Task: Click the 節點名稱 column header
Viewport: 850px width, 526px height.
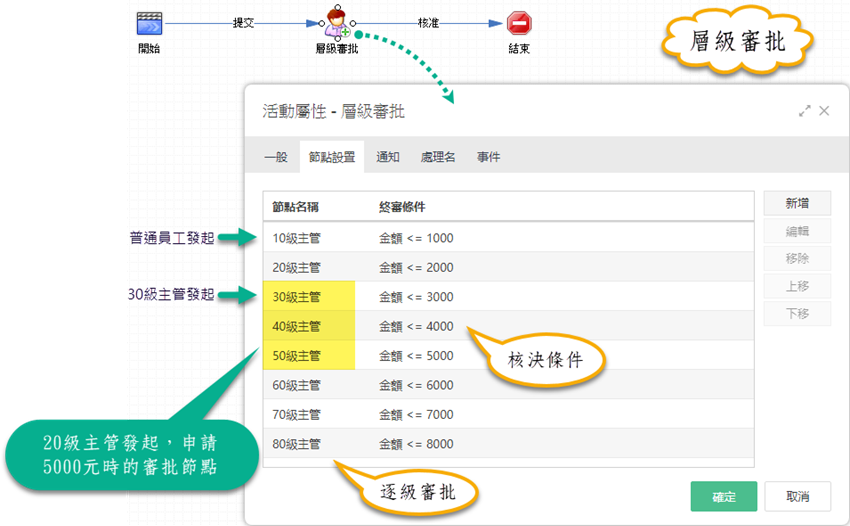Action: pyautogui.click(x=295, y=207)
